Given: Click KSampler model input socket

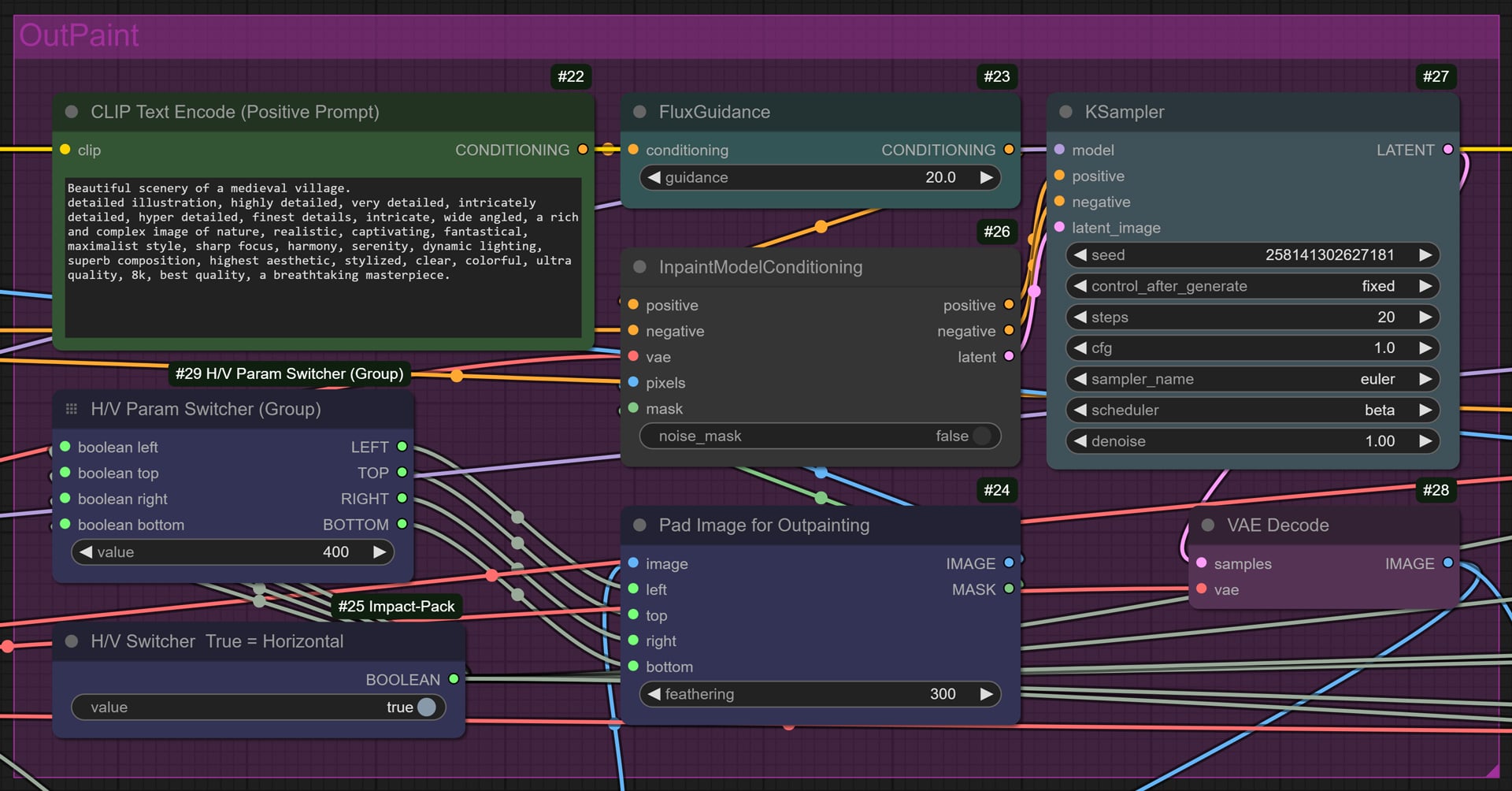Looking at the screenshot, I should click(x=1059, y=150).
